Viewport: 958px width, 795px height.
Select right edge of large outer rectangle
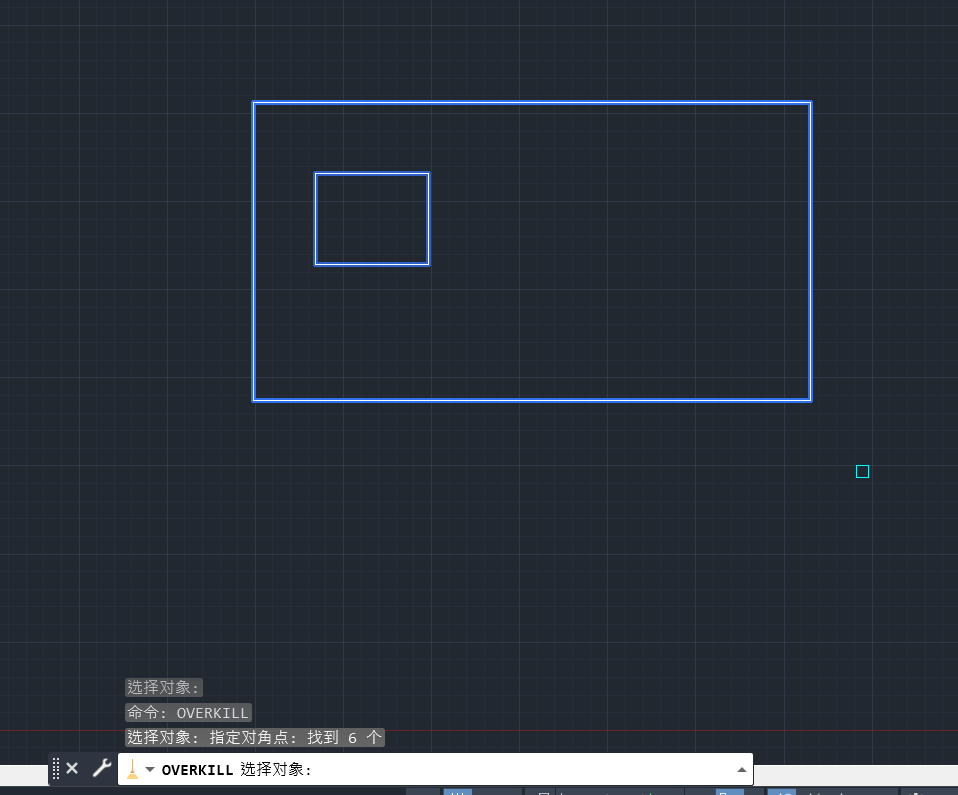click(x=810, y=250)
